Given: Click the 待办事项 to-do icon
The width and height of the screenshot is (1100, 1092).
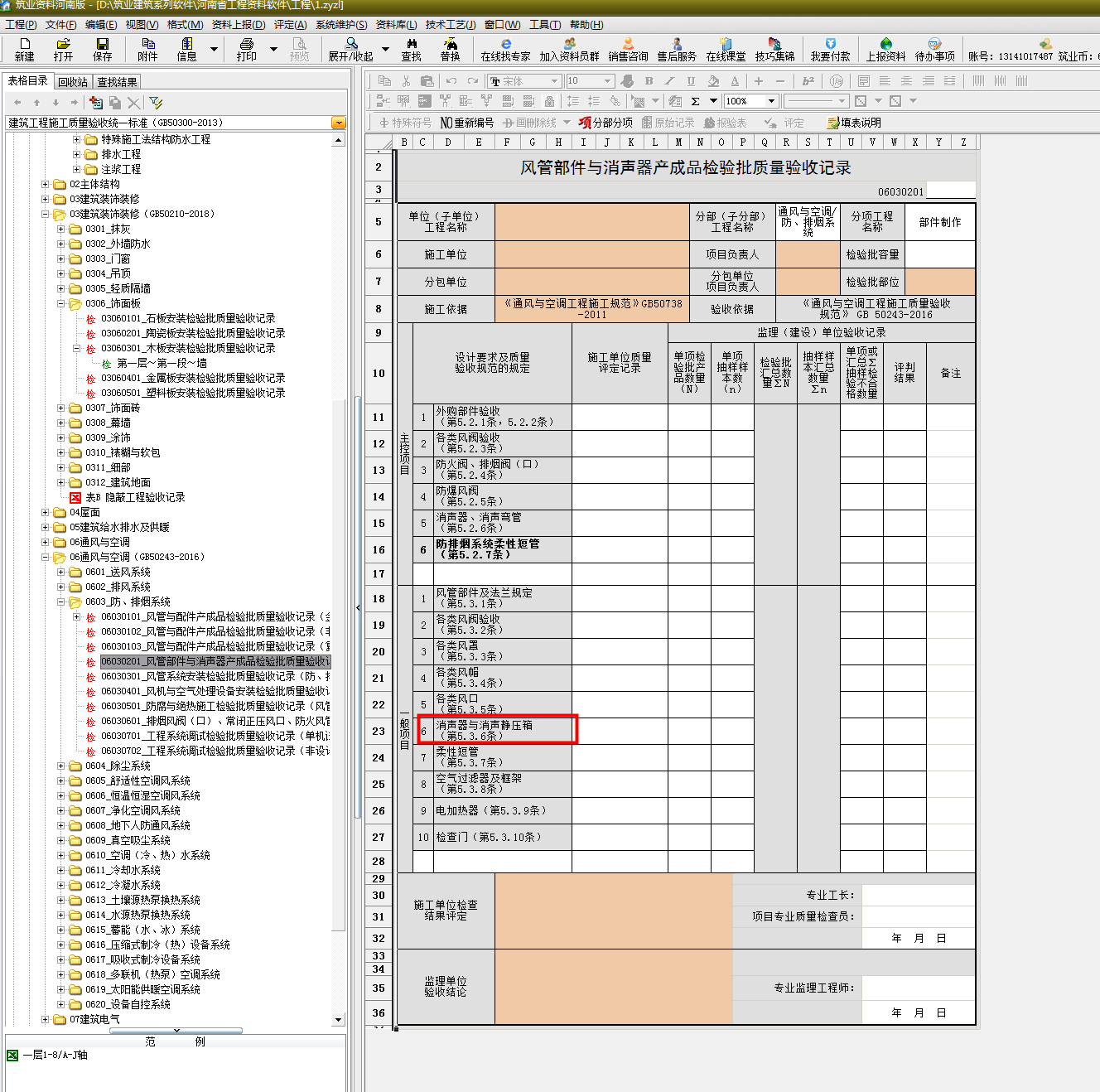Looking at the screenshot, I should [x=934, y=49].
